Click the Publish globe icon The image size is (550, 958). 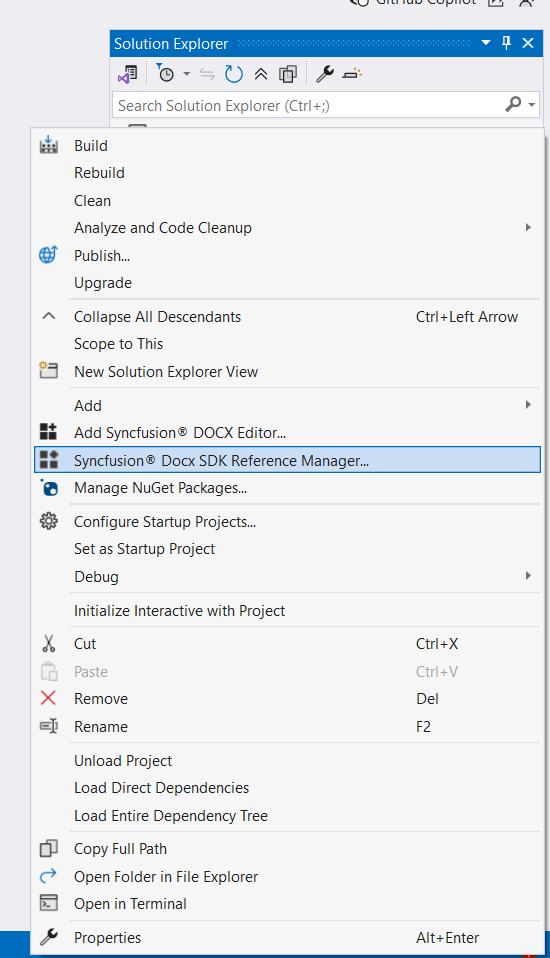tap(48, 255)
